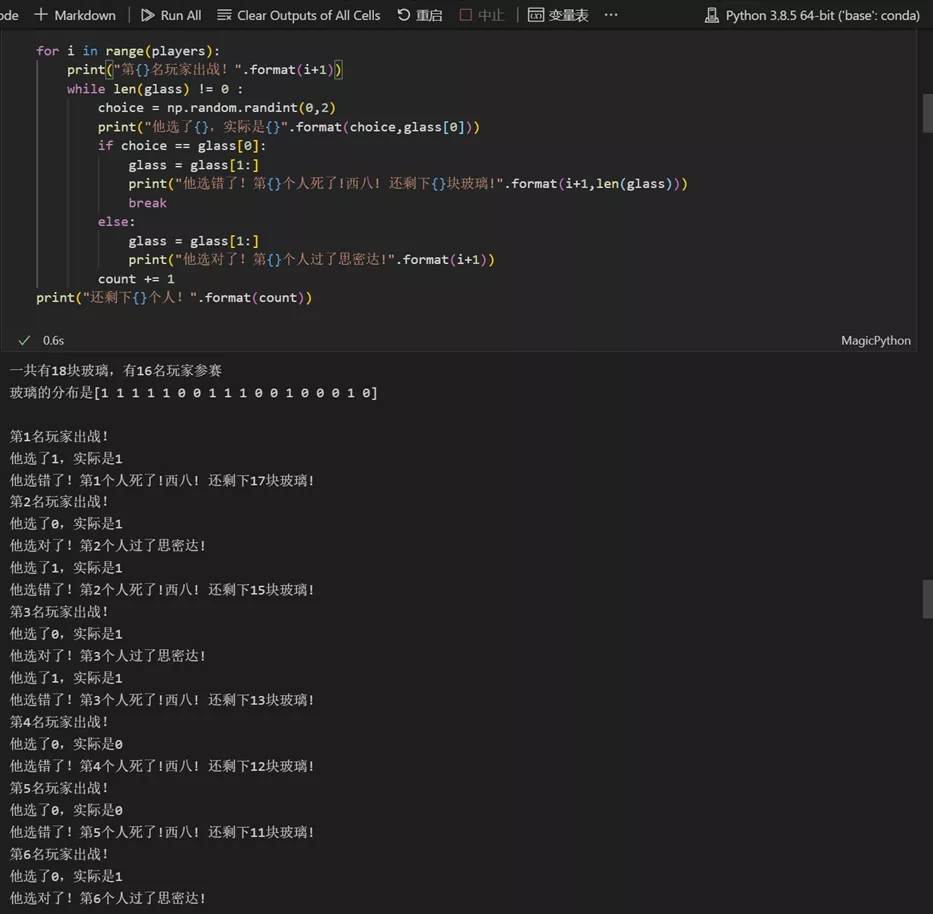Viewport: 933px width, 914px height.
Task: Click the 0.6s execution time label
Action: pos(53,340)
